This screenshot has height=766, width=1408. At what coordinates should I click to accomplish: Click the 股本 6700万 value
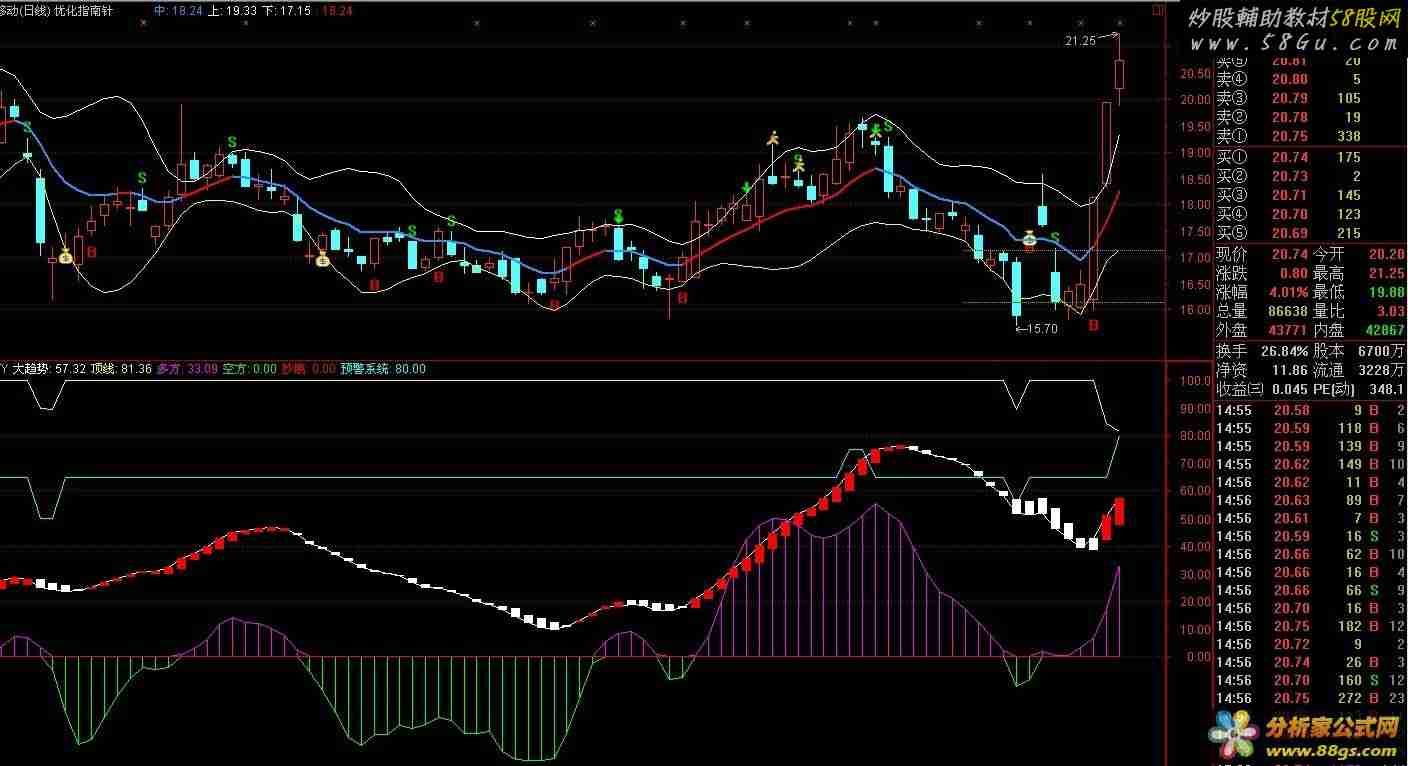point(1382,351)
